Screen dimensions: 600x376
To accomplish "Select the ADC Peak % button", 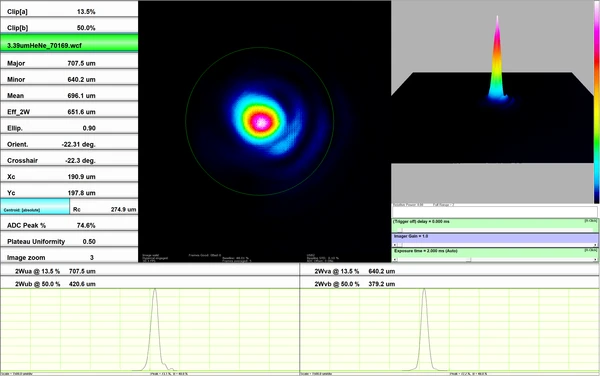I will [69, 225].
